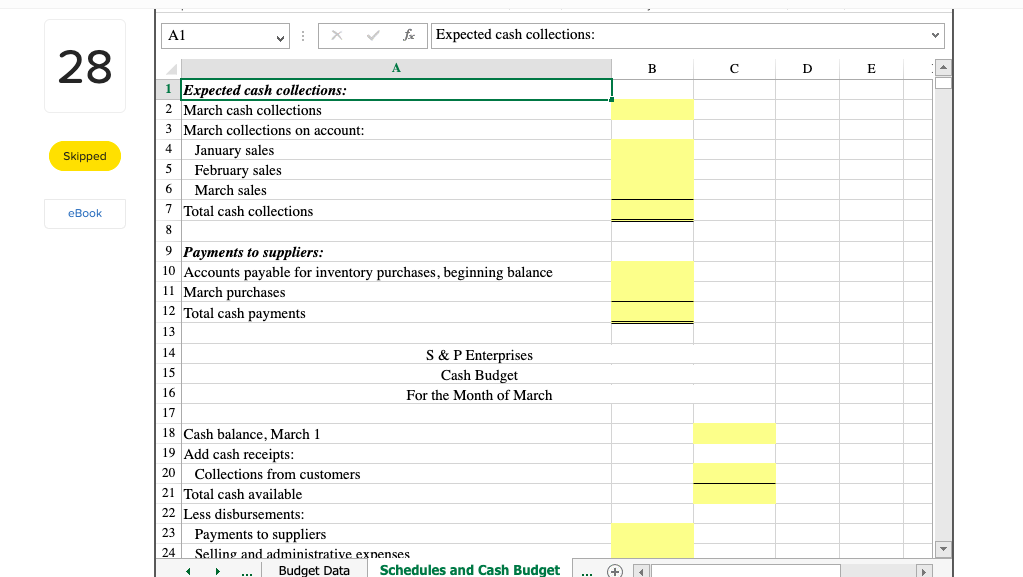This screenshot has height=577, width=1023.
Task: Select yellow cell for March cash collections
Action: click(651, 110)
